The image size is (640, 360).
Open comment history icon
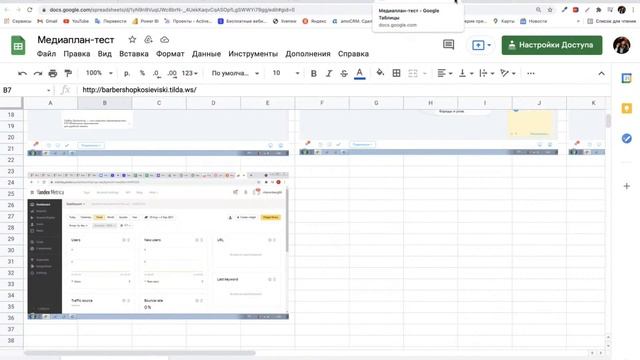[449, 44]
